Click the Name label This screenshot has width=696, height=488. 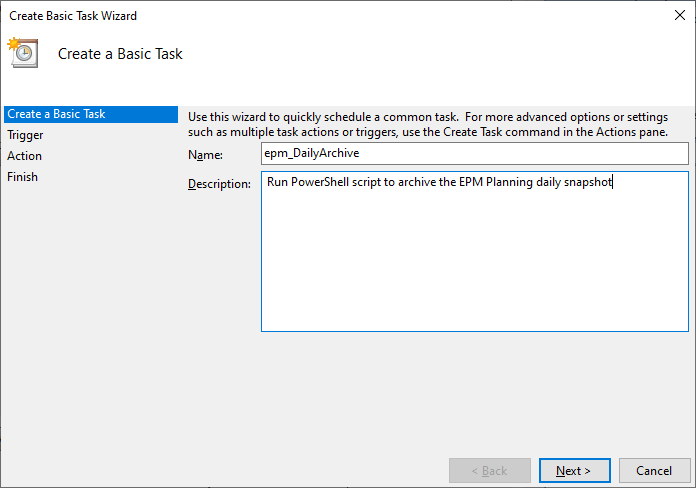(208, 154)
